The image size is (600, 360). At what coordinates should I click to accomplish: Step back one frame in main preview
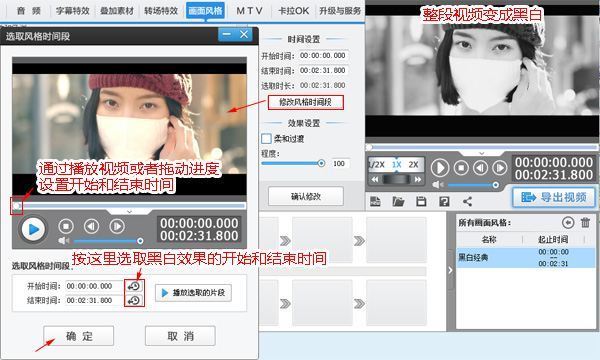(x=481, y=168)
